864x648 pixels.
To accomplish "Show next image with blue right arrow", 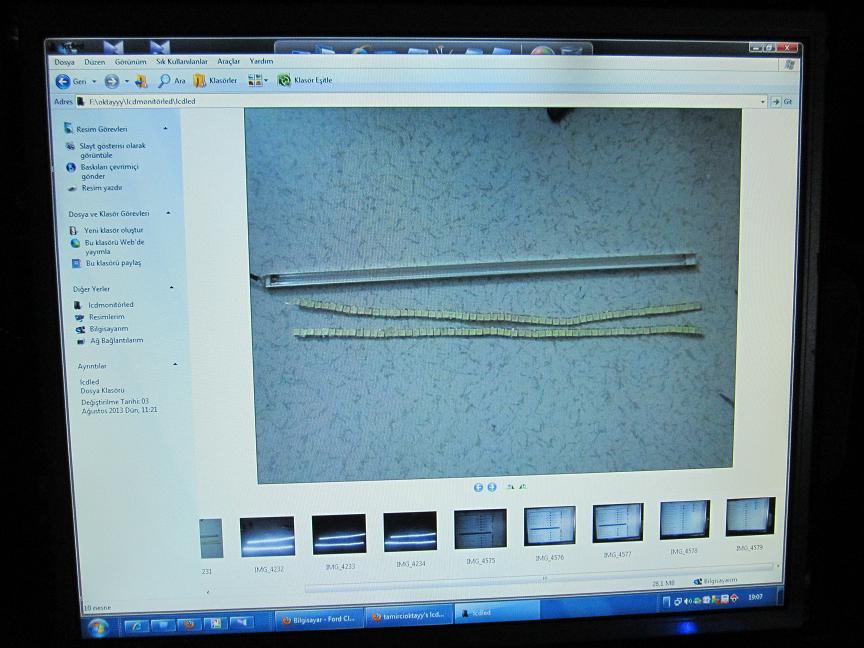I will pyautogui.click(x=492, y=487).
